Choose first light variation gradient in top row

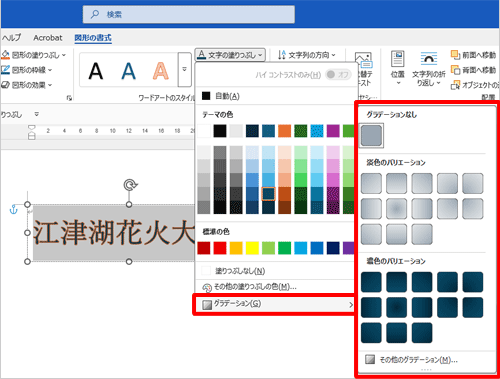pyautogui.click(x=371, y=183)
